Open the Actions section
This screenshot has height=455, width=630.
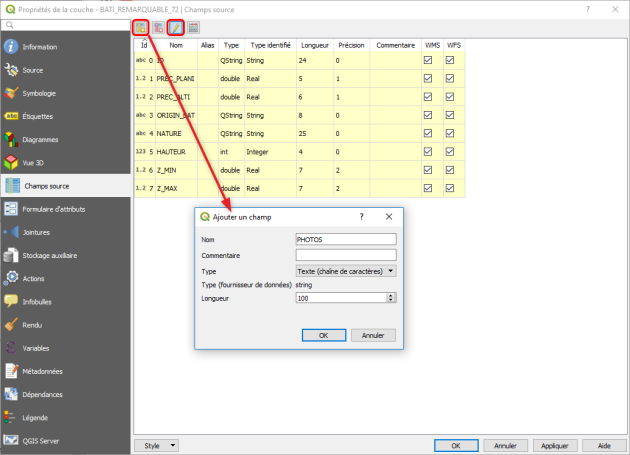pos(65,279)
